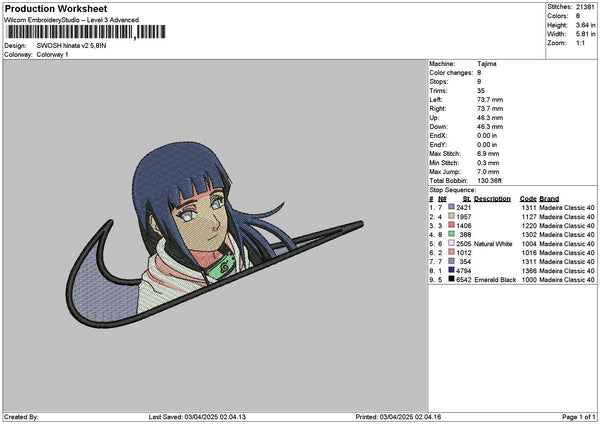Click the Hinata swoosh embroidery design preview
This screenshot has height=424, width=600.
click(214, 235)
